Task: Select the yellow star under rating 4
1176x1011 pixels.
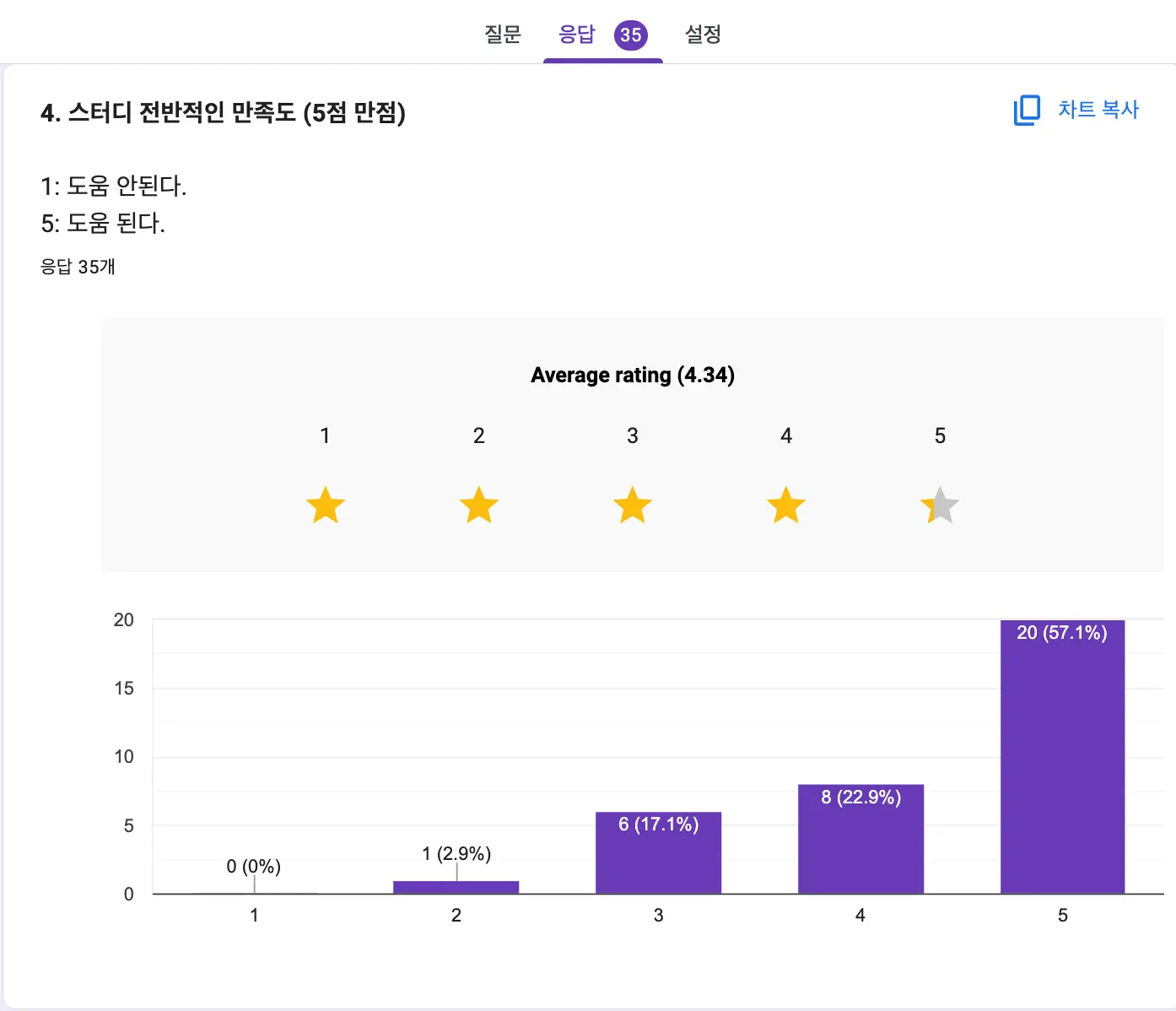Action: [785, 505]
